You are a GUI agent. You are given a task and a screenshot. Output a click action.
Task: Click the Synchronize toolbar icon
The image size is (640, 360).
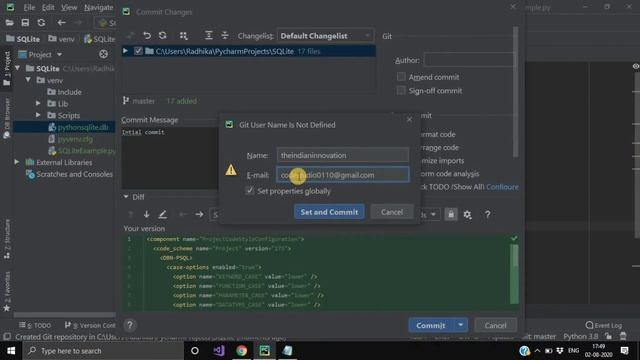[41, 22]
